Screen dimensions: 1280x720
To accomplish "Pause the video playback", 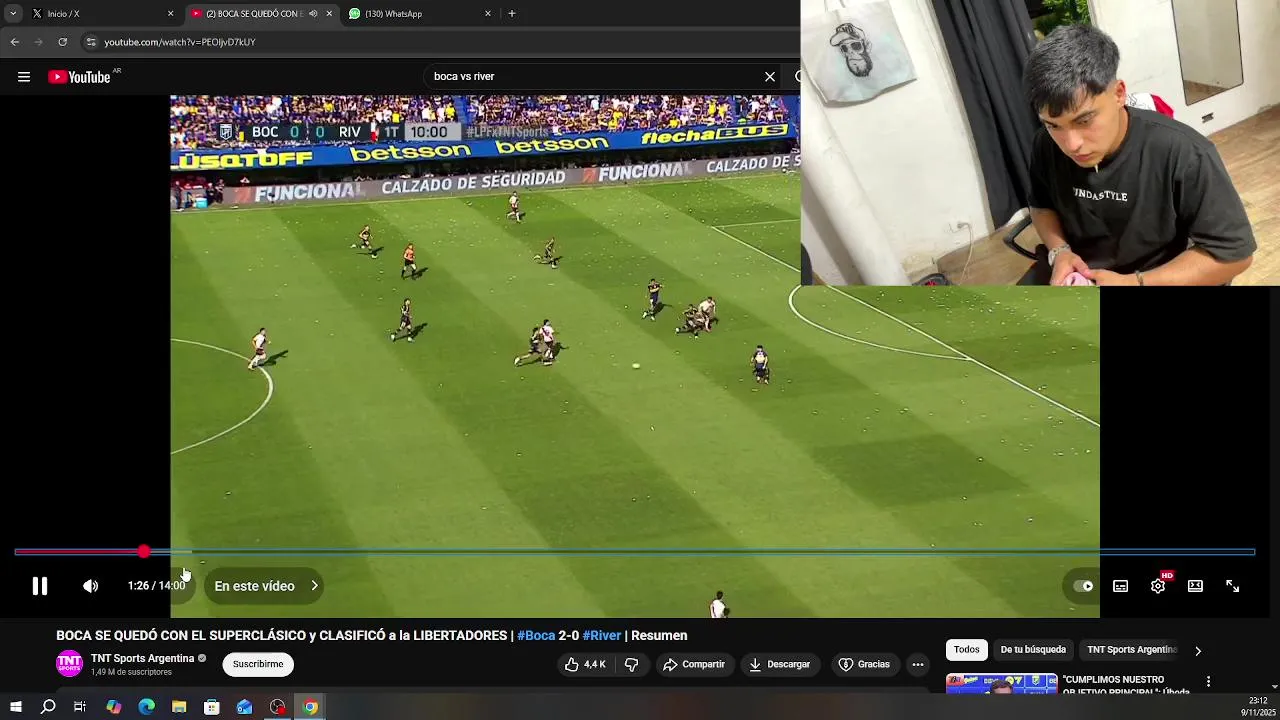I will (39, 586).
